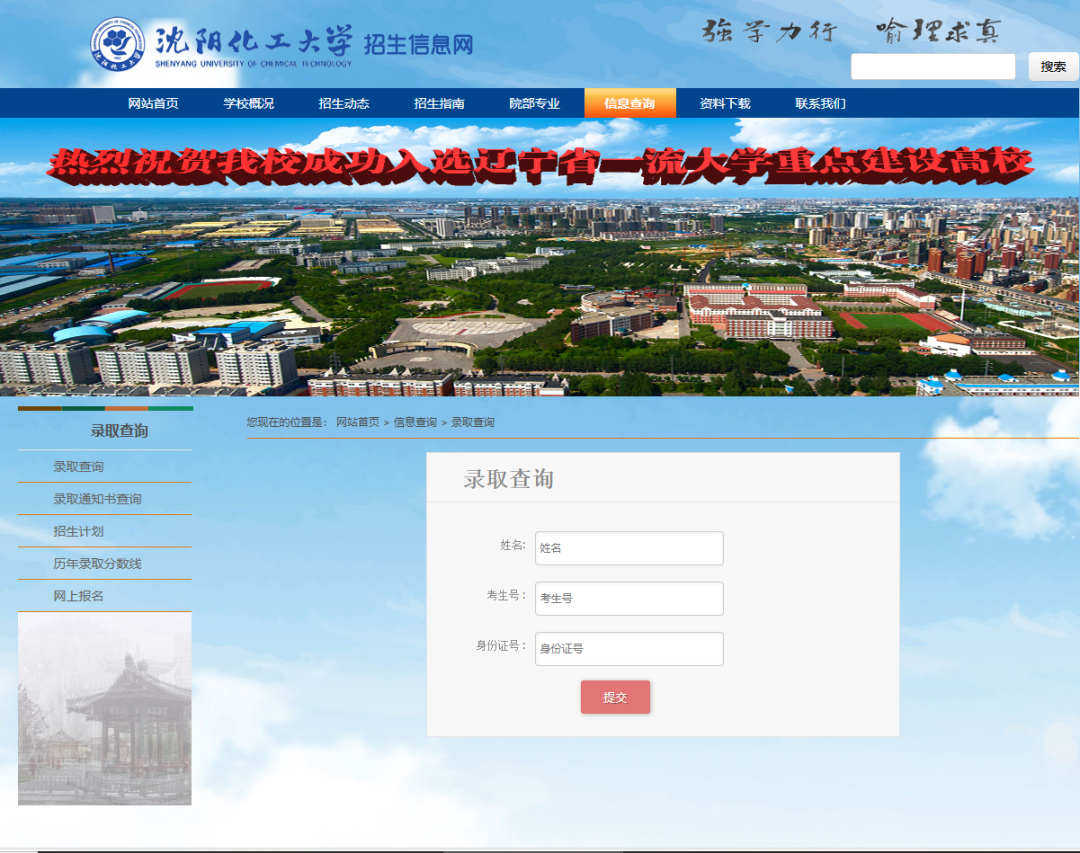
Task: Open the 联系我们 contact page
Action: click(820, 102)
